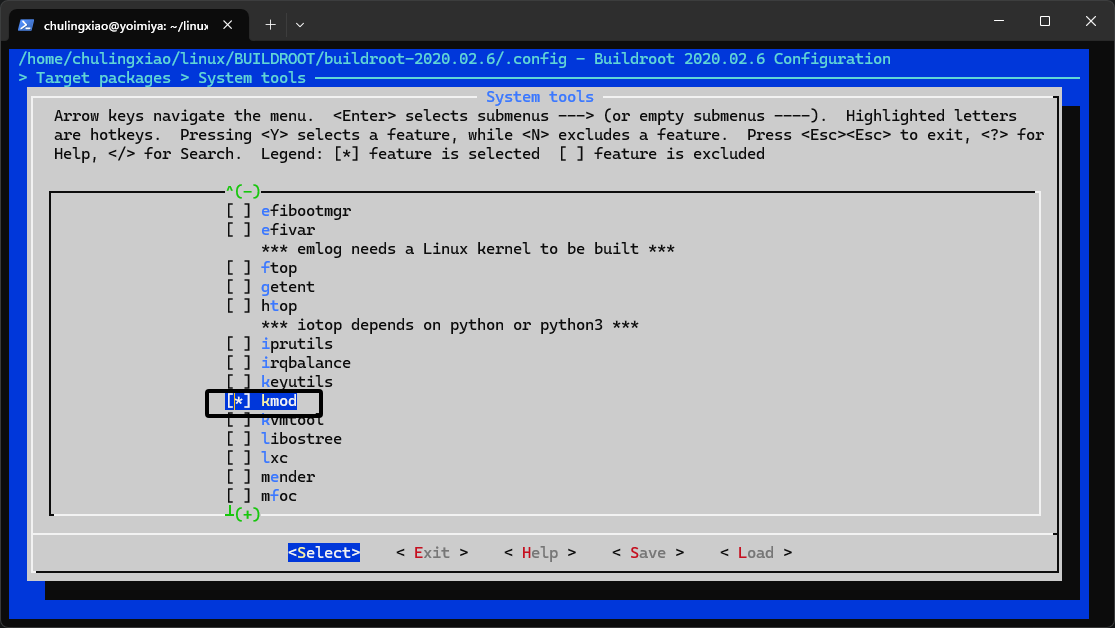Screen dimensions: 1115x628
Task: Select the iprutils entry label
Action: point(297,344)
